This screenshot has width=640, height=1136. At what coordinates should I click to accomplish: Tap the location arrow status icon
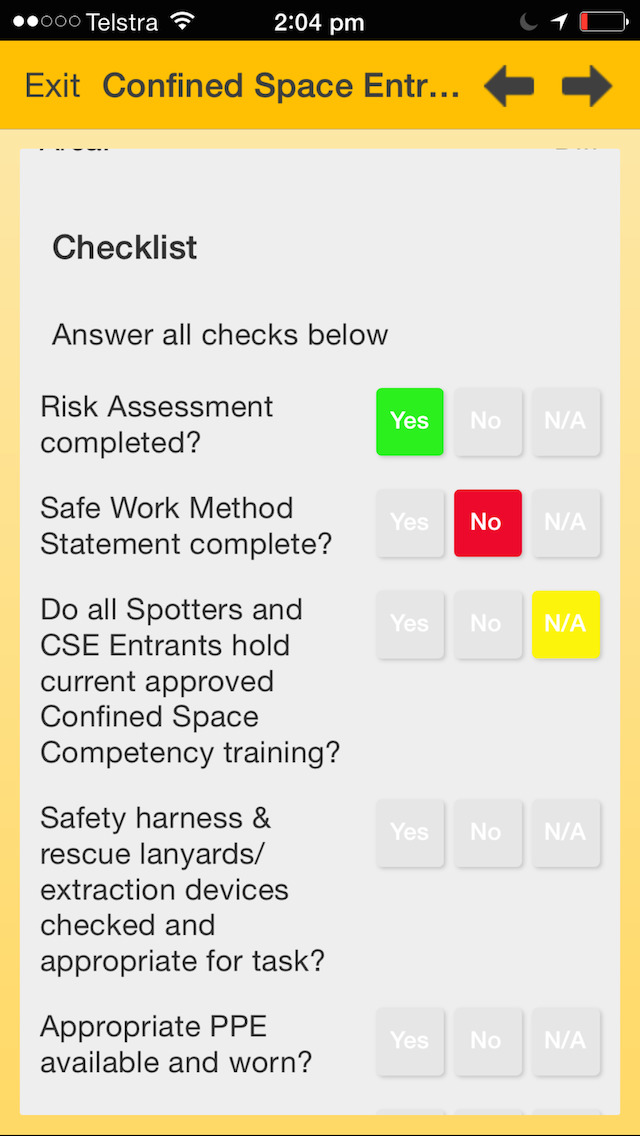(x=560, y=21)
